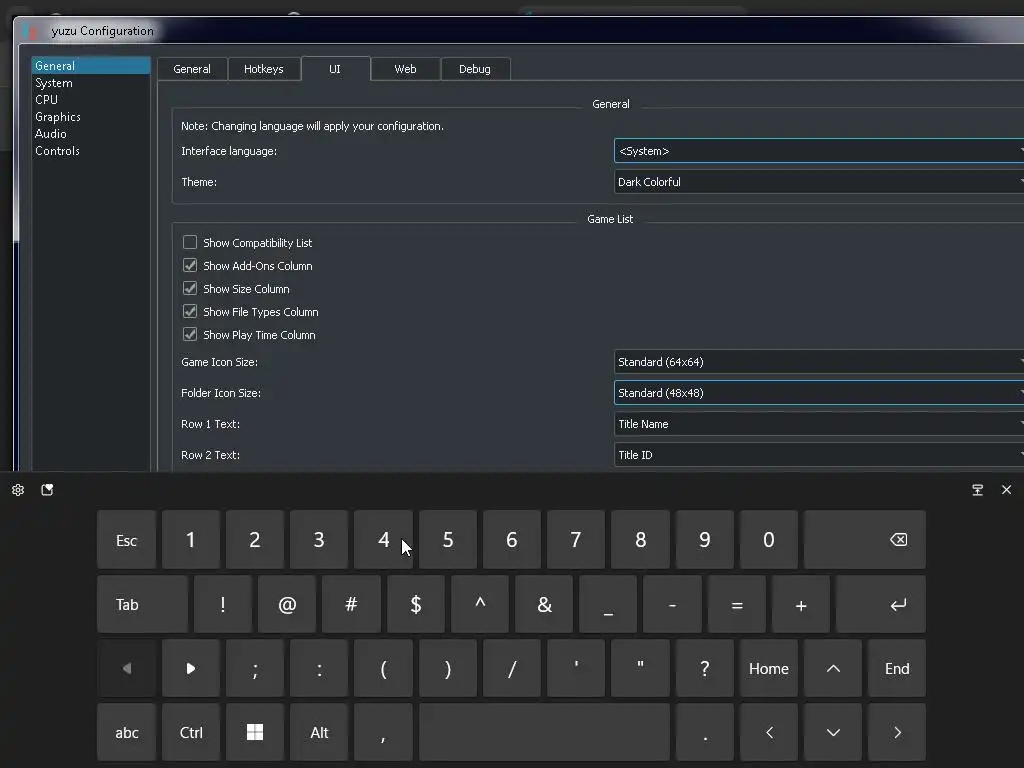1024x768 pixels.
Task: Tap the underscore key
Action: 607,604
